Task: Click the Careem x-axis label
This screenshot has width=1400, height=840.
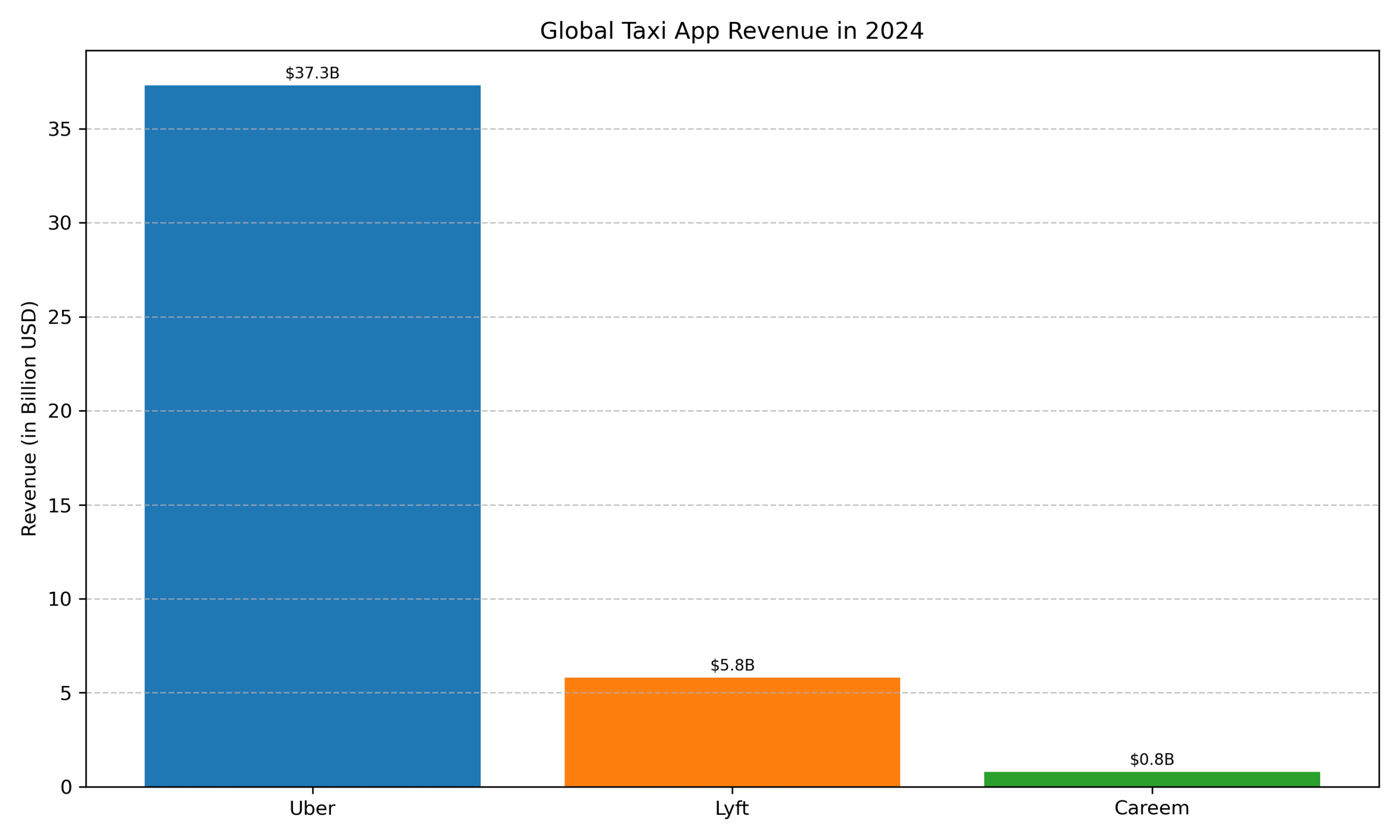Action: click(1152, 808)
